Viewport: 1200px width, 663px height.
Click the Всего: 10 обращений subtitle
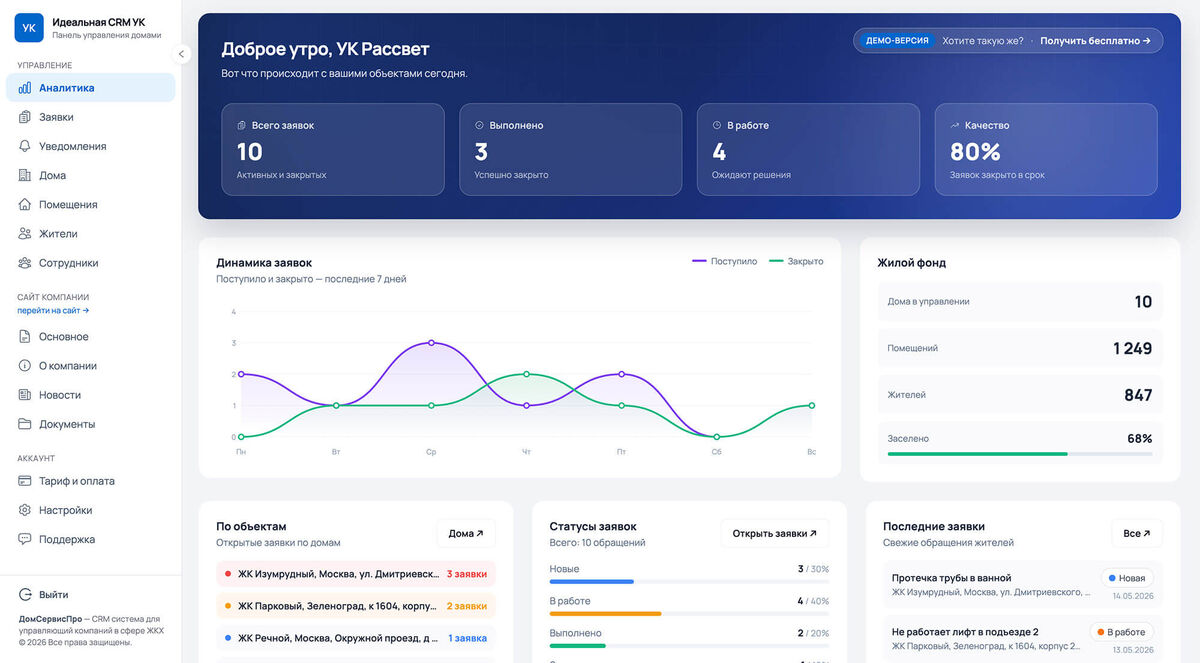pos(598,543)
